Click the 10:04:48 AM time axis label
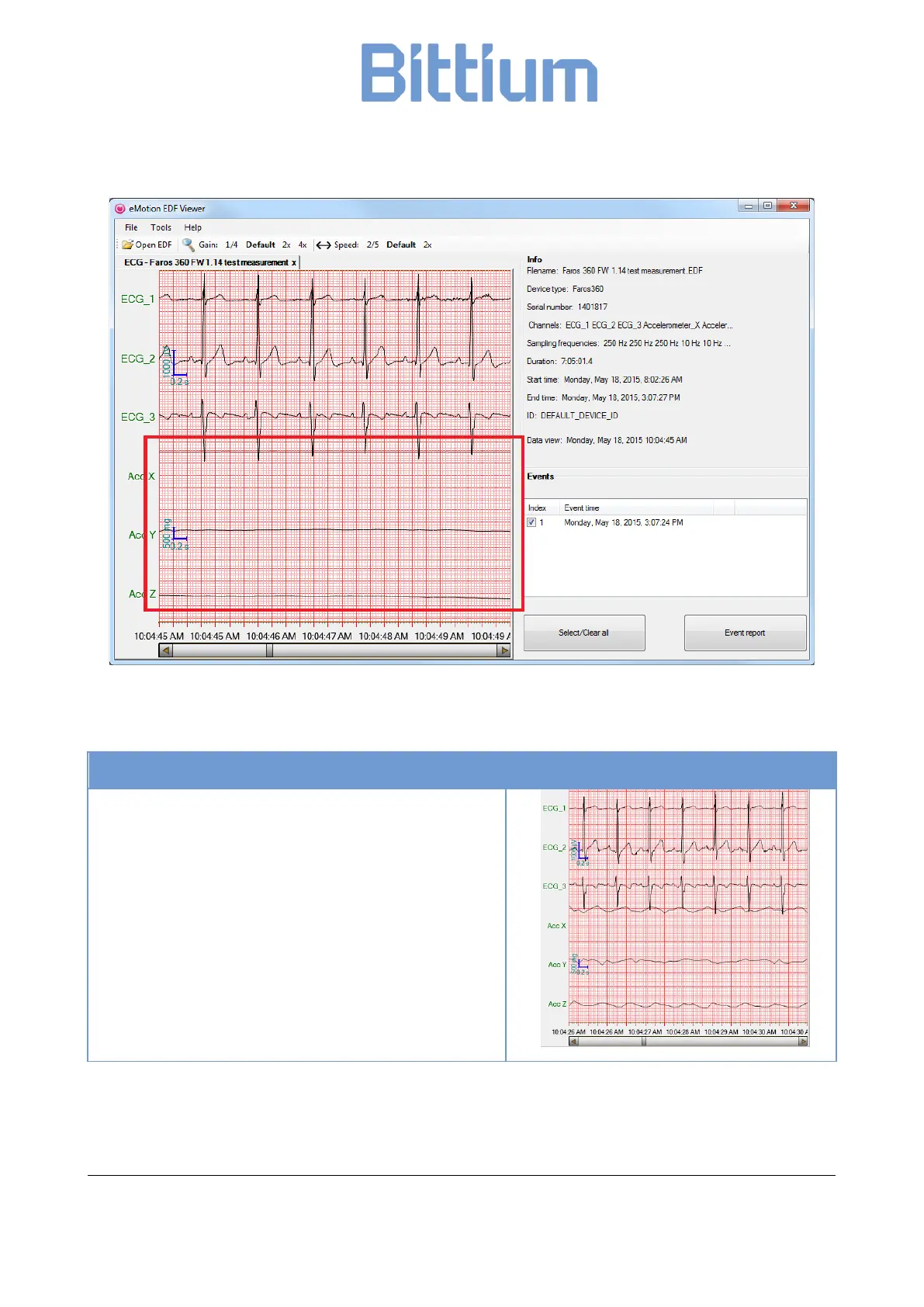The width and height of the screenshot is (924, 1307). point(383,636)
